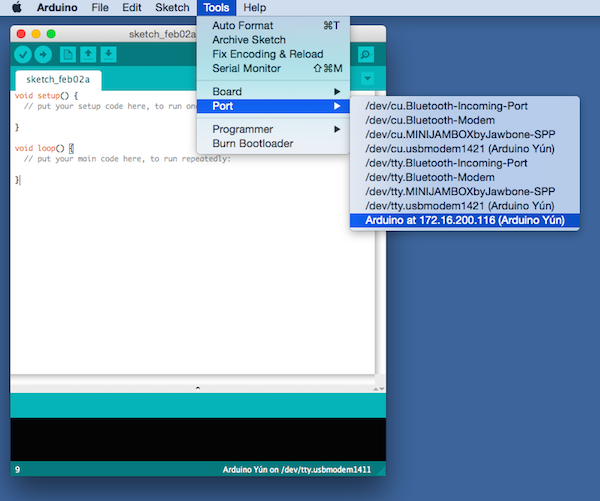The height and width of the screenshot is (501, 600).
Task: Open the Arduino application menu
Action: [x=57, y=8]
